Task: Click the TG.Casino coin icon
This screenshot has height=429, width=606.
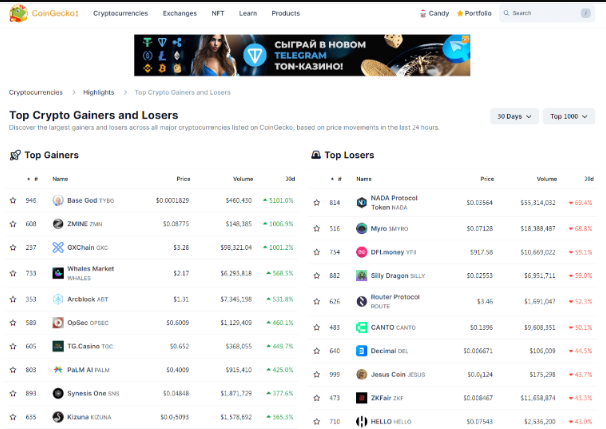Action: click(x=58, y=346)
